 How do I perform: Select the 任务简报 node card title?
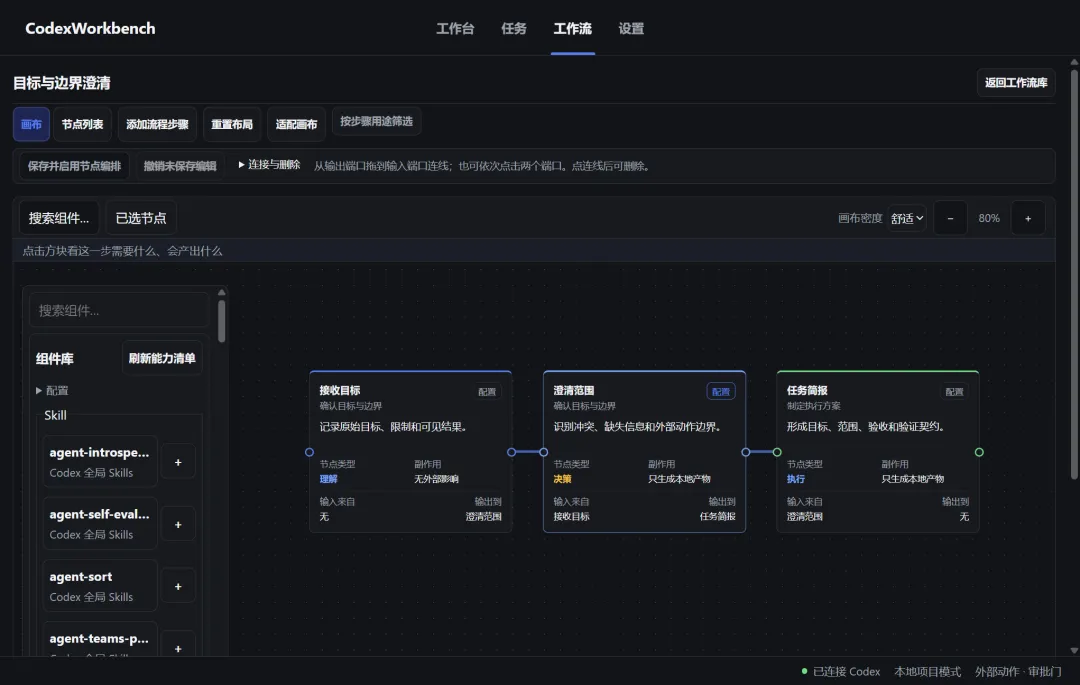pyautogui.click(x=807, y=390)
